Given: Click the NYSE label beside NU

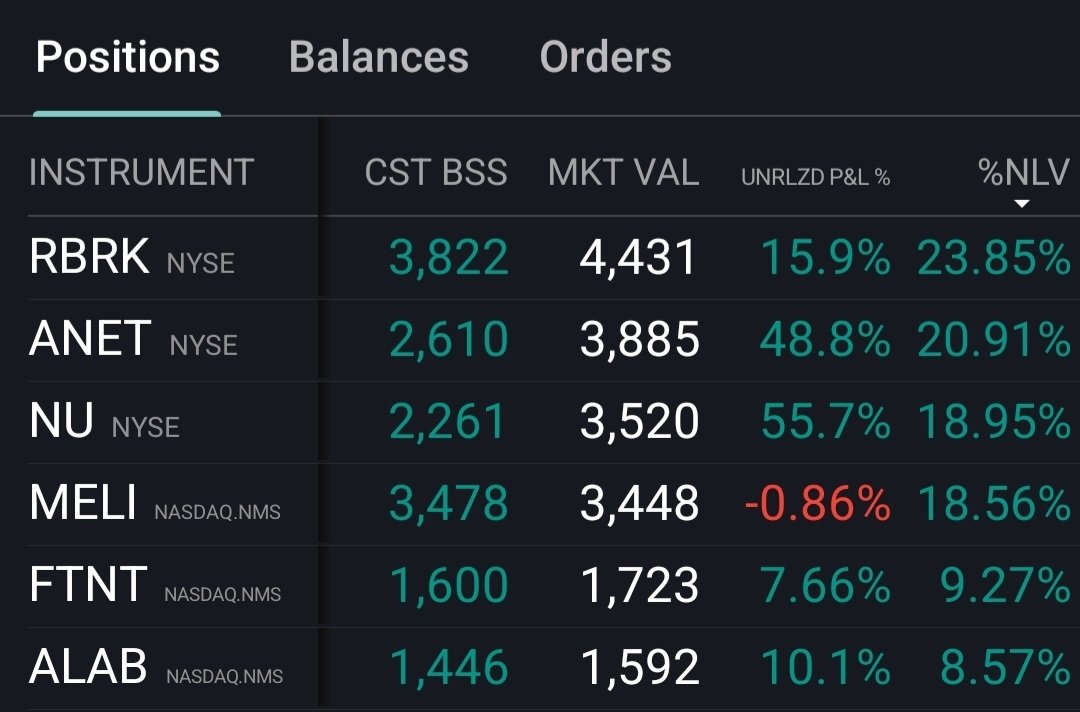Looking at the screenshot, I should [145, 427].
